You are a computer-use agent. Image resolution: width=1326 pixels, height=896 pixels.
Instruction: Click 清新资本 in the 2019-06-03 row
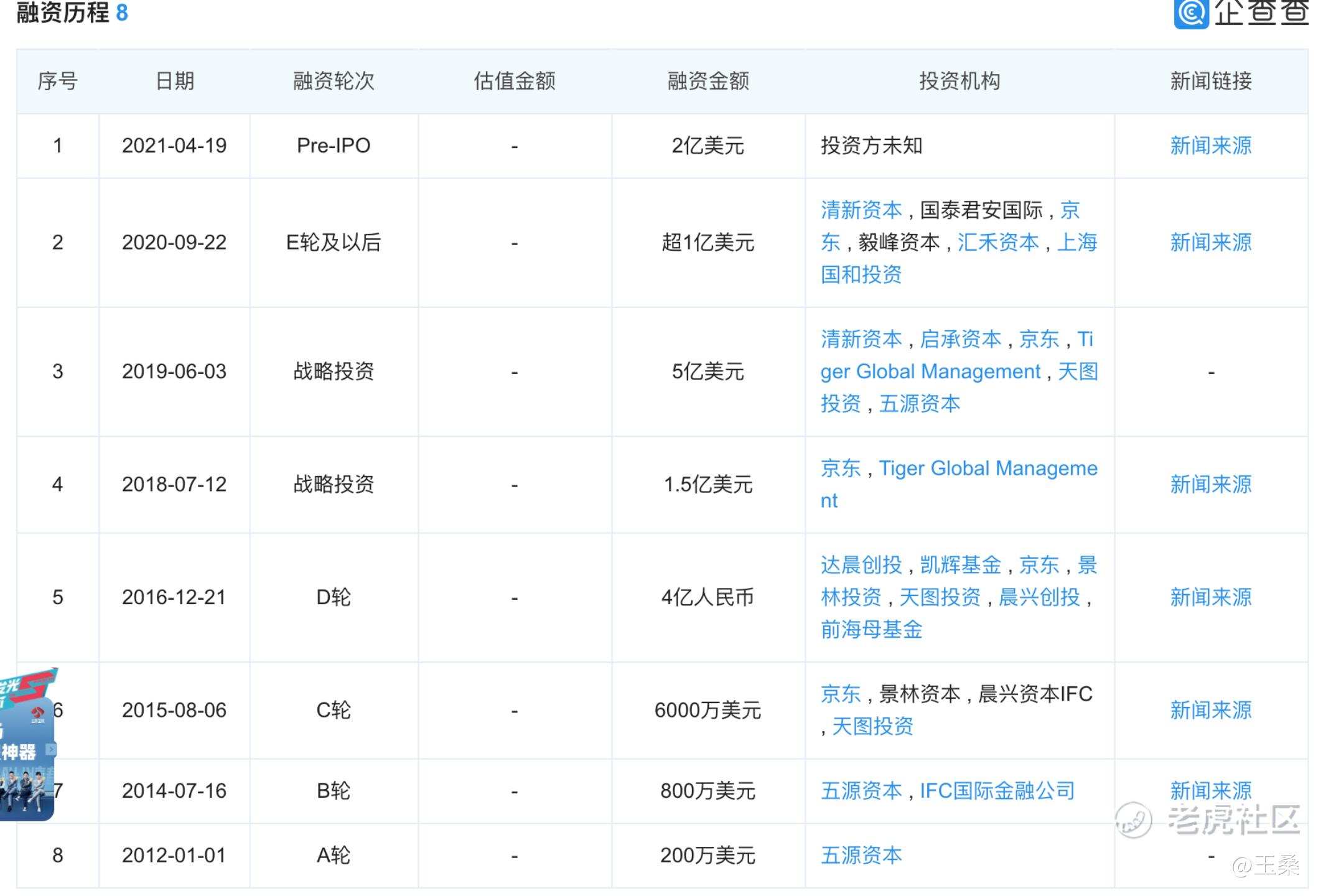tap(861, 339)
